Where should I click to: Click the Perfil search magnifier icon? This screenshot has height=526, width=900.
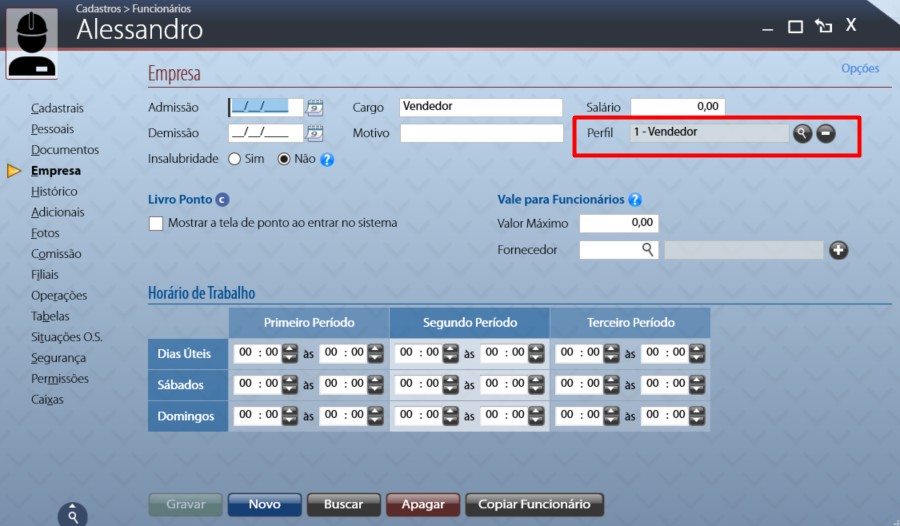click(802, 133)
